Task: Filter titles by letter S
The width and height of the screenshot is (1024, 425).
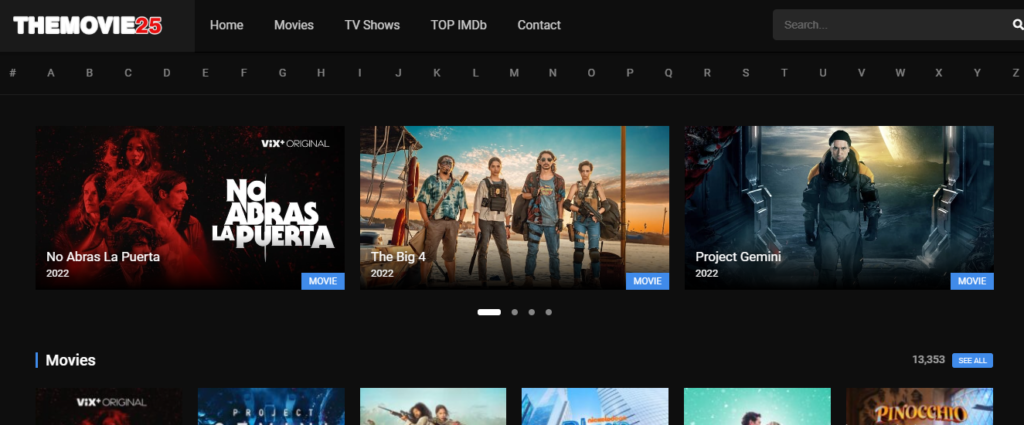Action: click(745, 72)
